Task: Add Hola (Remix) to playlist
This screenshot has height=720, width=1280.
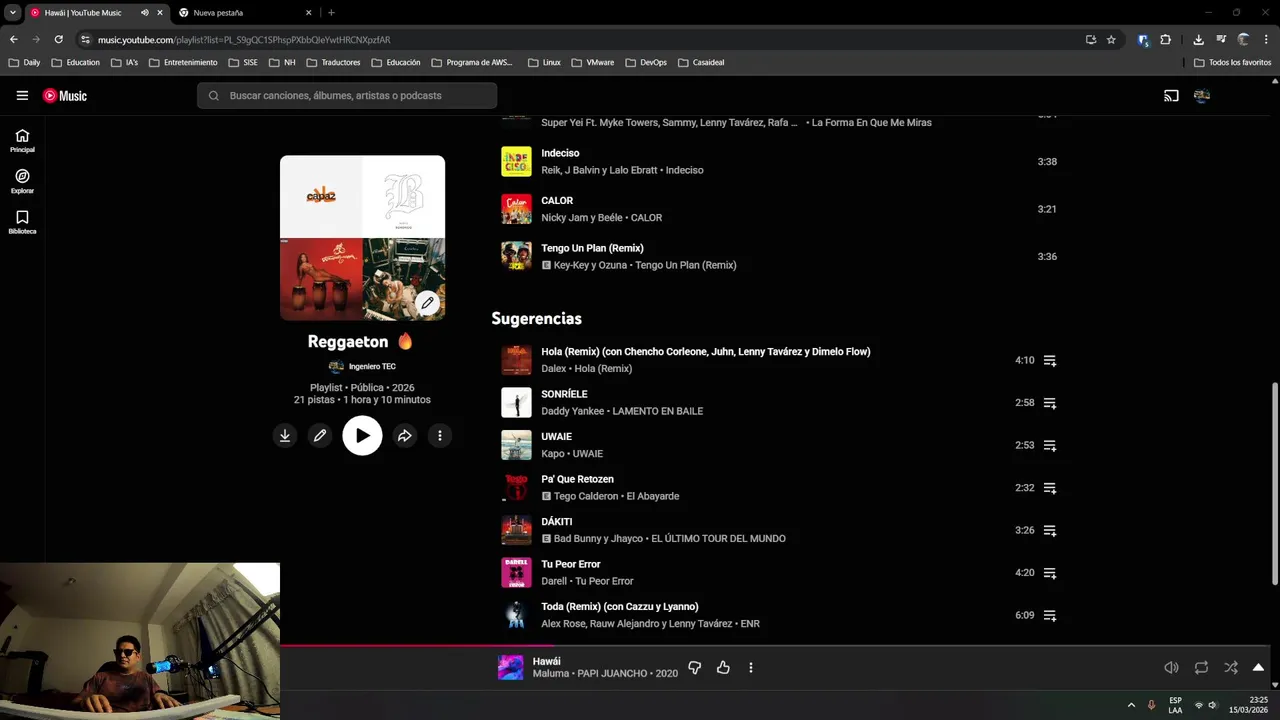Action: (1050, 360)
